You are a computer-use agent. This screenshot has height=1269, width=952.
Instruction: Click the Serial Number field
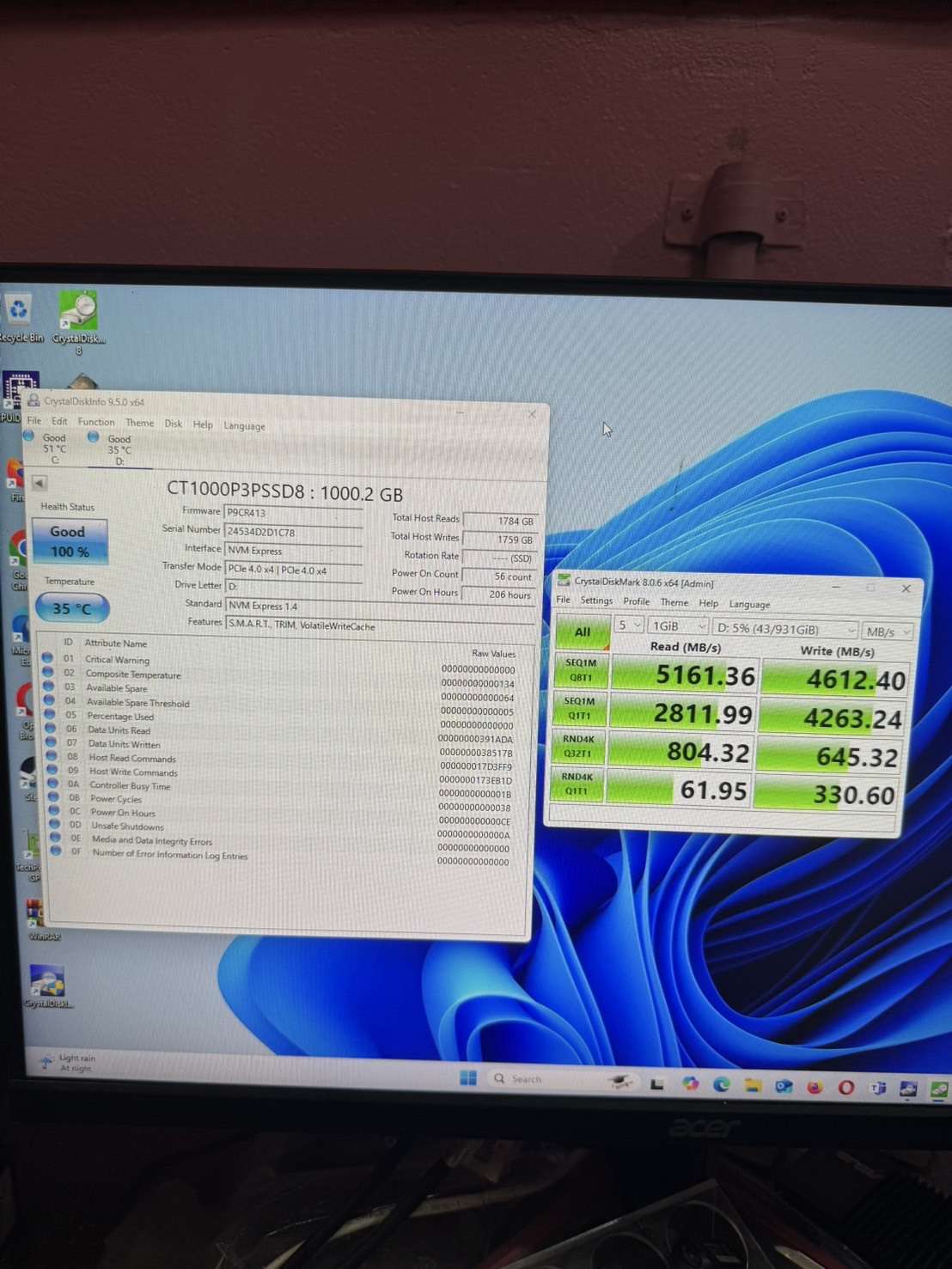pyautogui.click(x=293, y=532)
